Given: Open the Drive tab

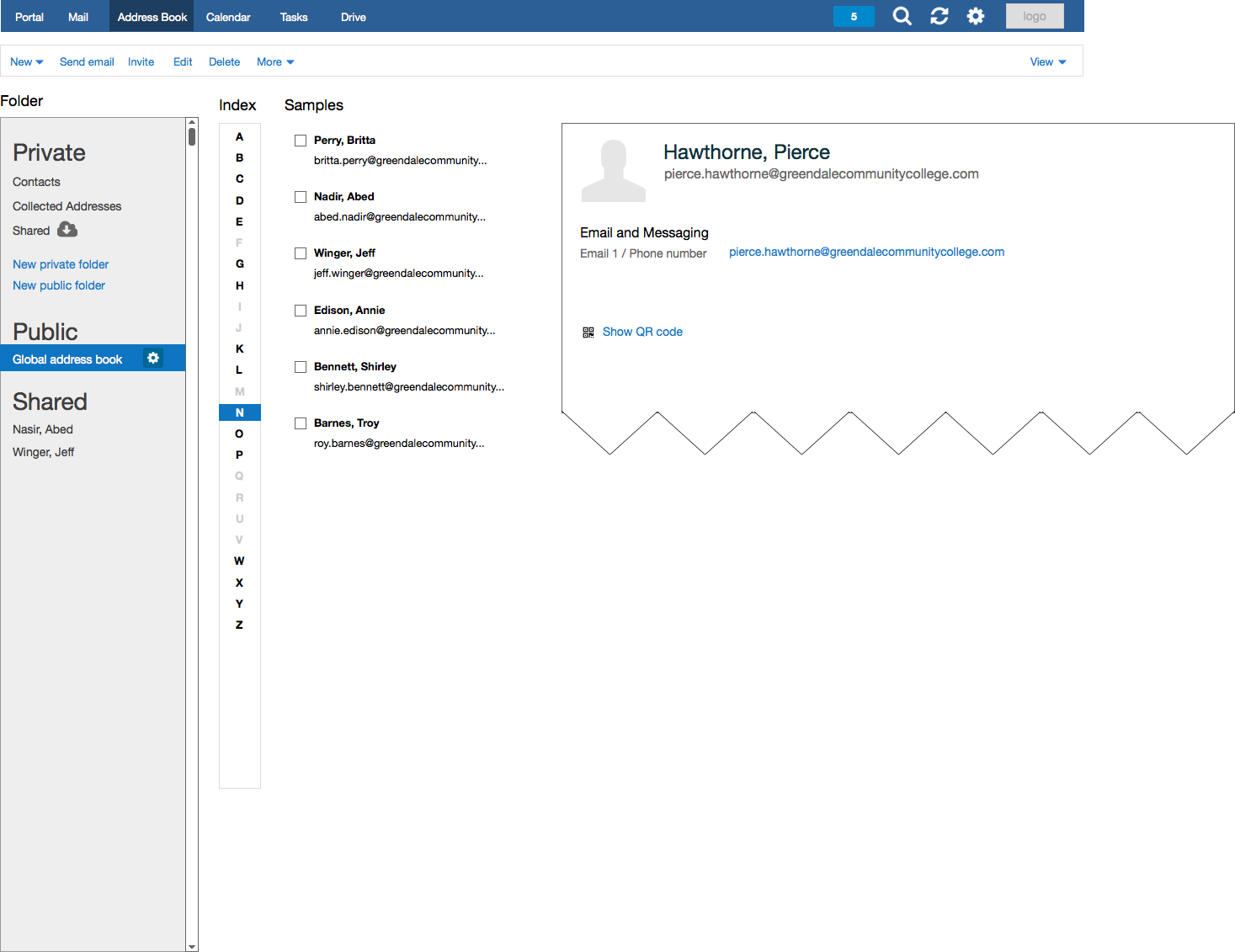Looking at the screenshot, I should point(354,17).
